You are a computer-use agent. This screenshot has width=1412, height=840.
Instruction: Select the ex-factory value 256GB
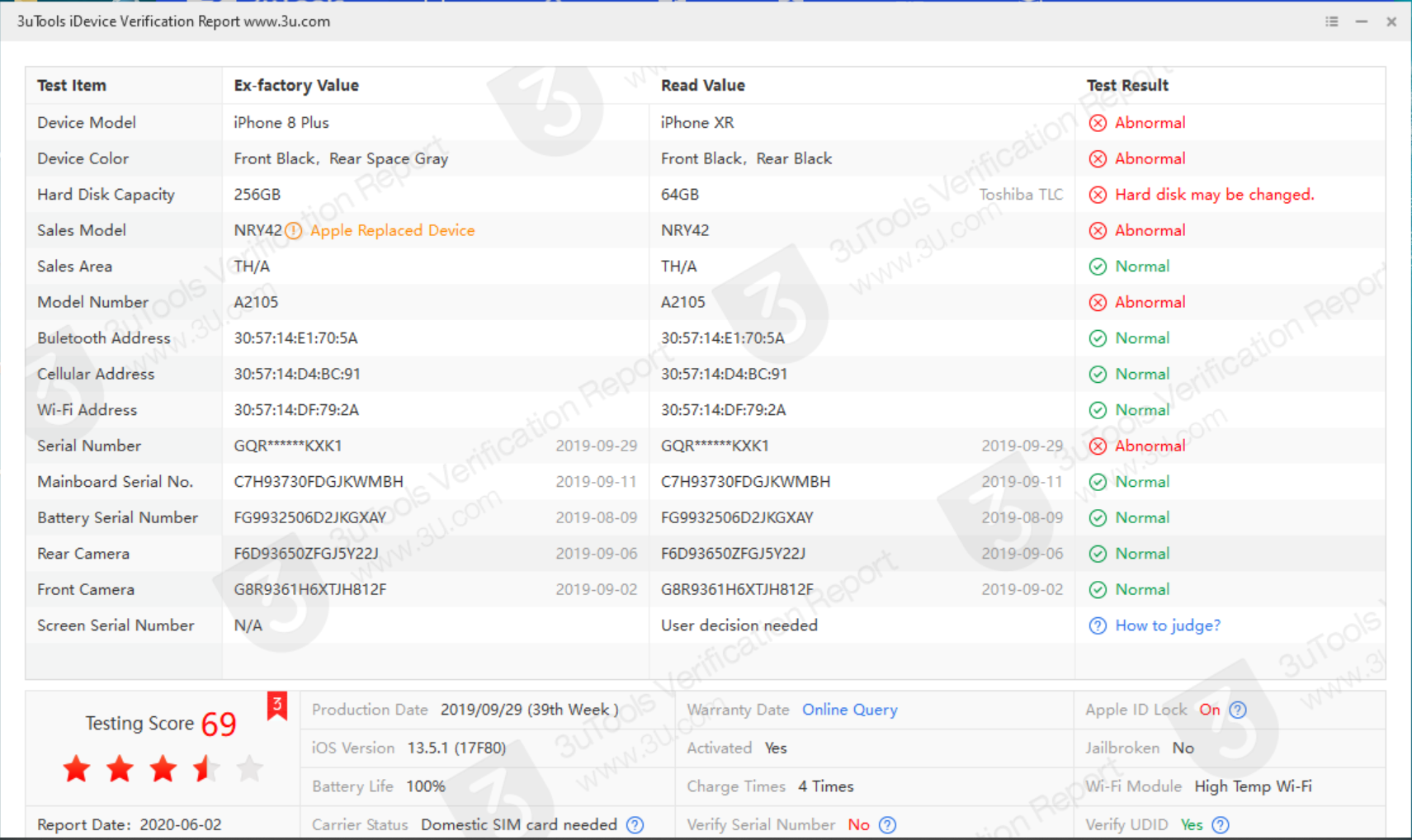click(x=257, y=195)
